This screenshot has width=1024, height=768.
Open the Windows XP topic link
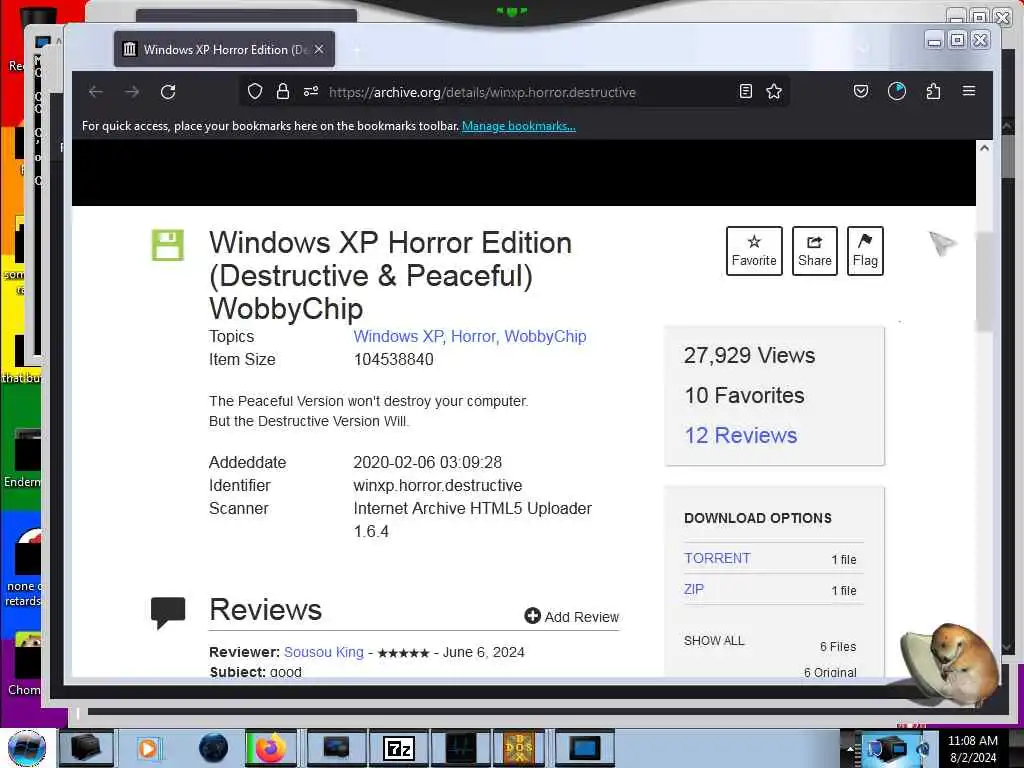[398, 336]
